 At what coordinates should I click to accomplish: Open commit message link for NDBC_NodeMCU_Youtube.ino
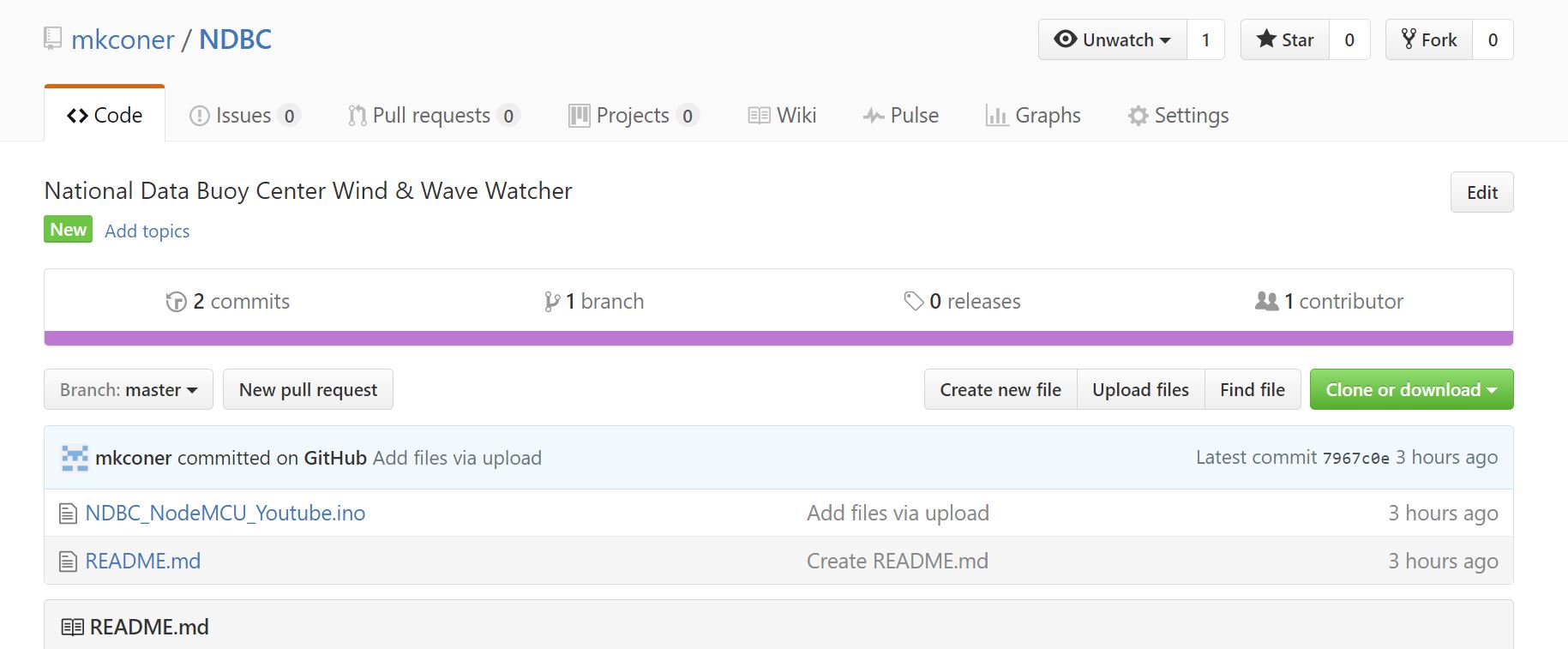click(898, 514)
